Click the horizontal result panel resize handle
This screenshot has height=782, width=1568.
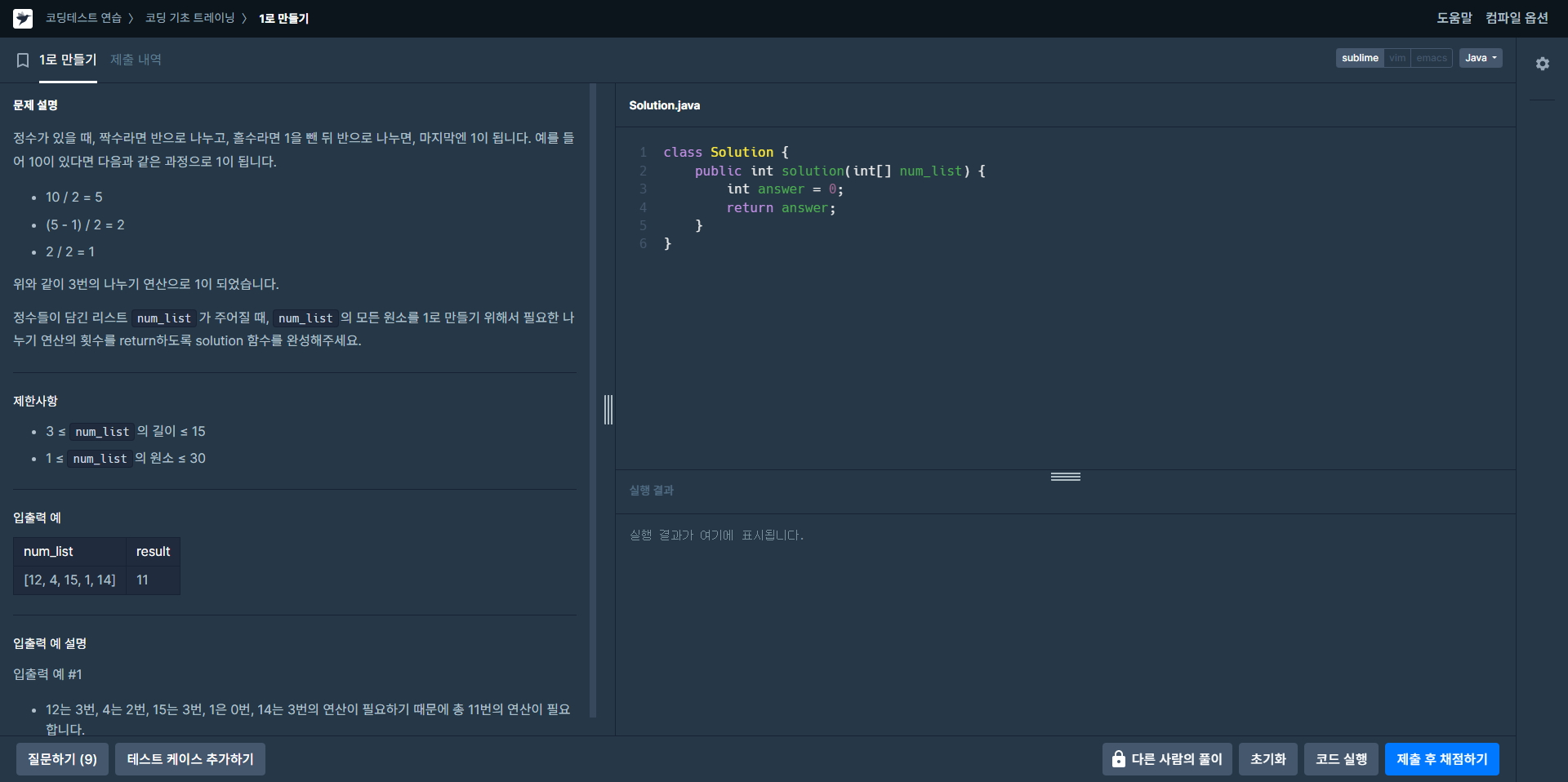[1066, 477]
